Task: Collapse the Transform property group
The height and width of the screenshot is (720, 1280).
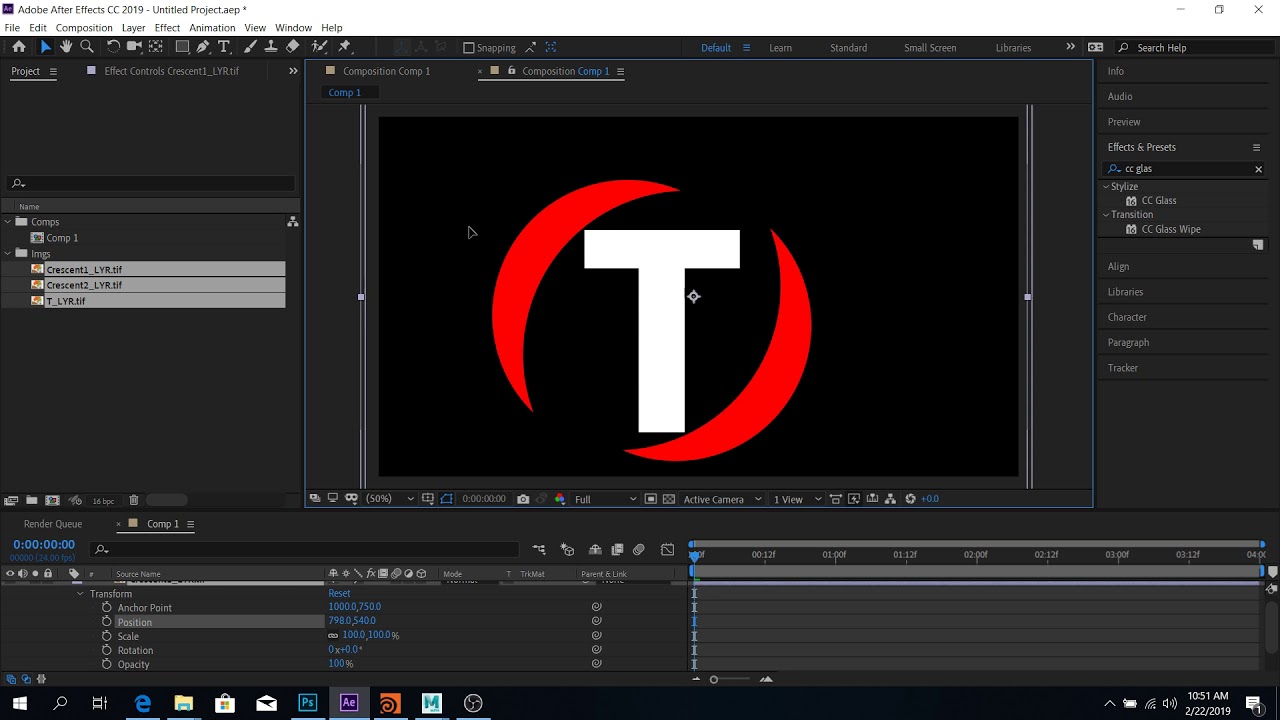Action: tap(81, 594)
